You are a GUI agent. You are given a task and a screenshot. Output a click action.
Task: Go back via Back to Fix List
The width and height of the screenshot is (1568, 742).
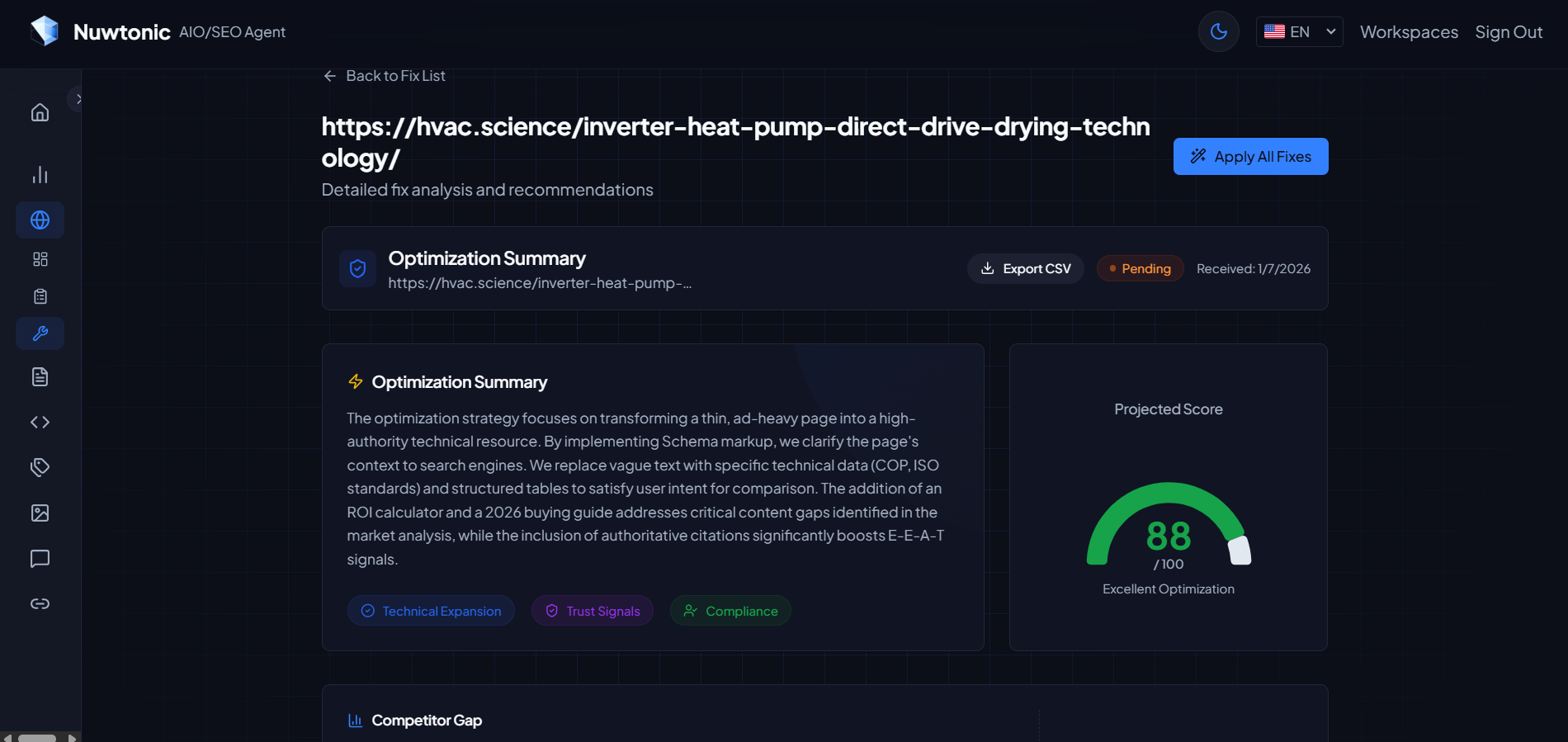[385, 76]
